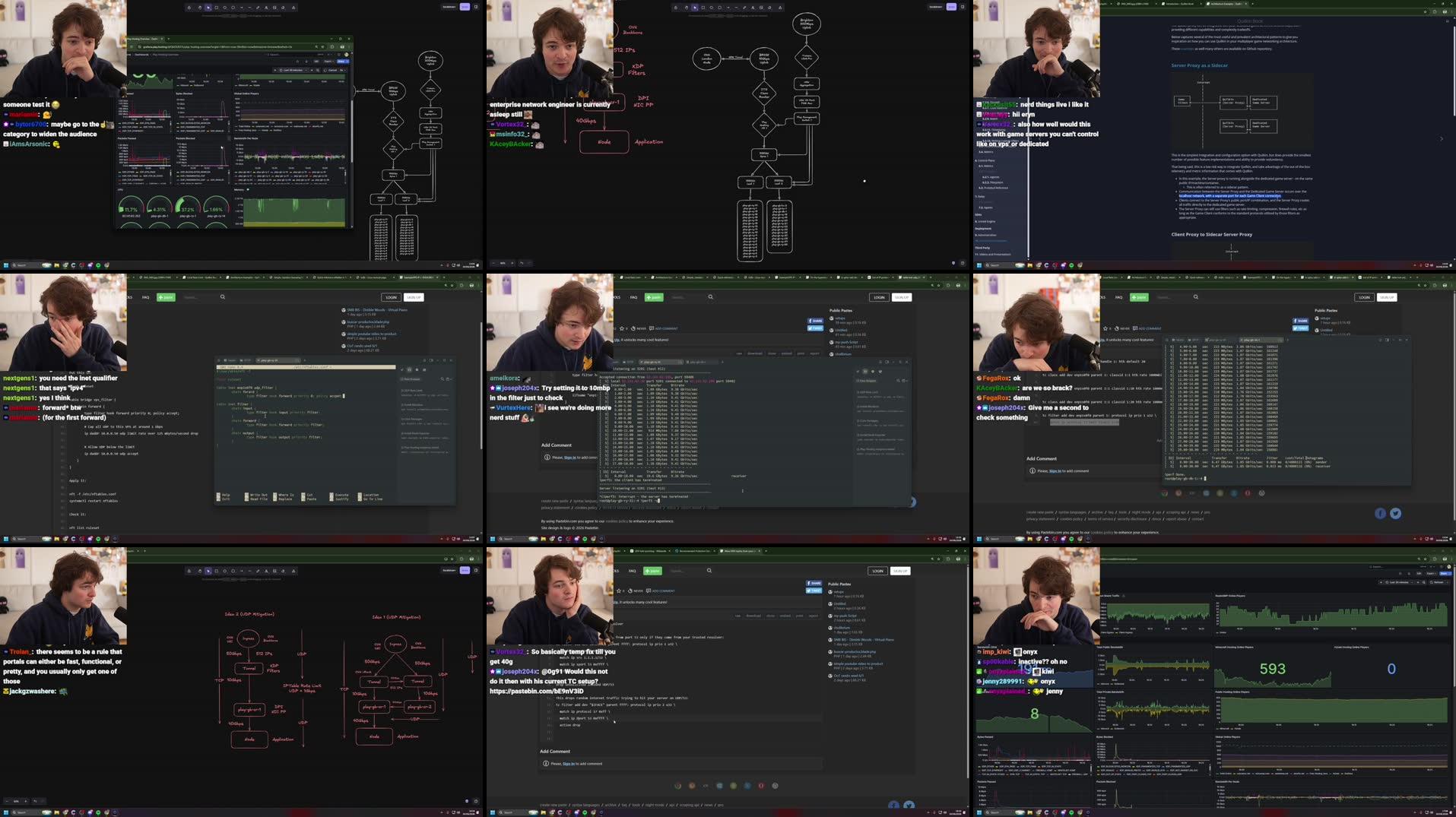This screenshot has width=1456, height=817.
Task: Open more-tools icon in 512 IPs diagram toolbar
Action: click(780, 7)
